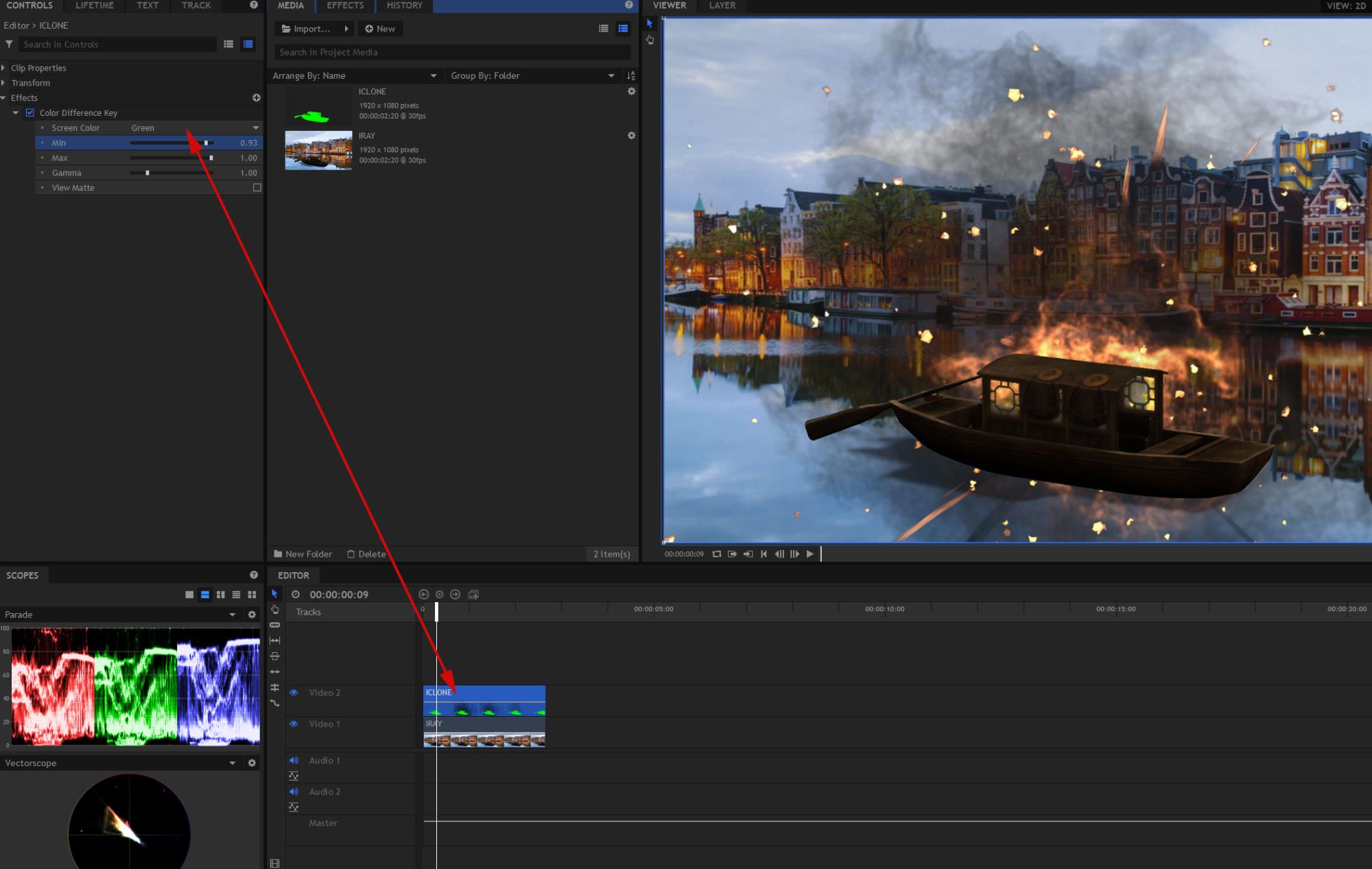
Task: Select the Hand tool in Editor toolbar
Action: click(274, 610)
